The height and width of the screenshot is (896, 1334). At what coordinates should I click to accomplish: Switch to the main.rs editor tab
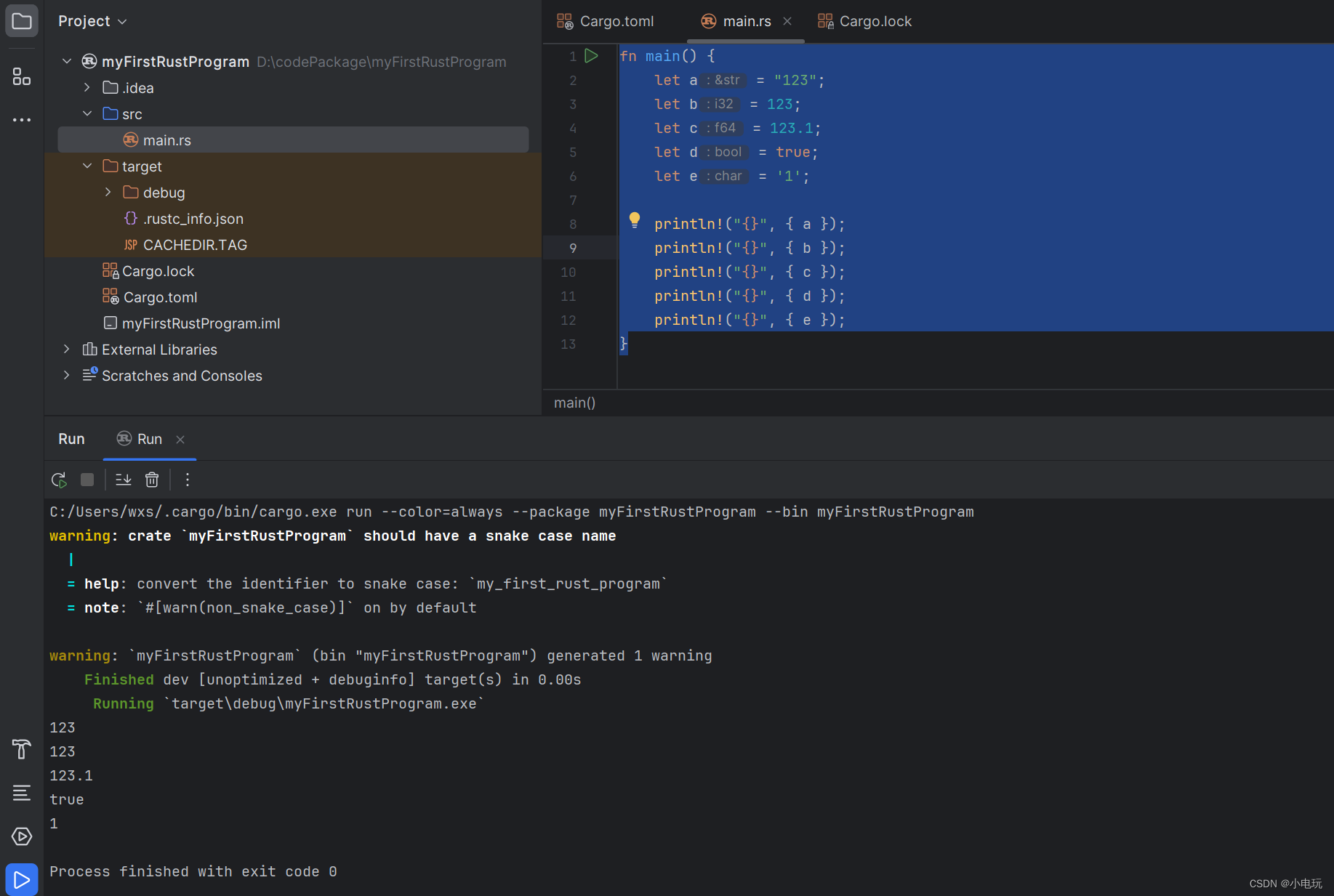pyautogui.click(x=746, y=21)
